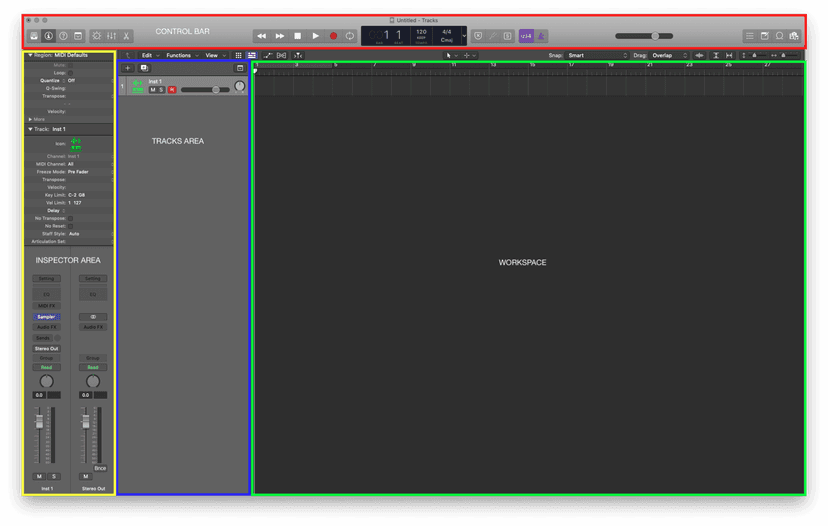828x526 pixels.
Task: Click the Rewind transport button
Action: 261,36
